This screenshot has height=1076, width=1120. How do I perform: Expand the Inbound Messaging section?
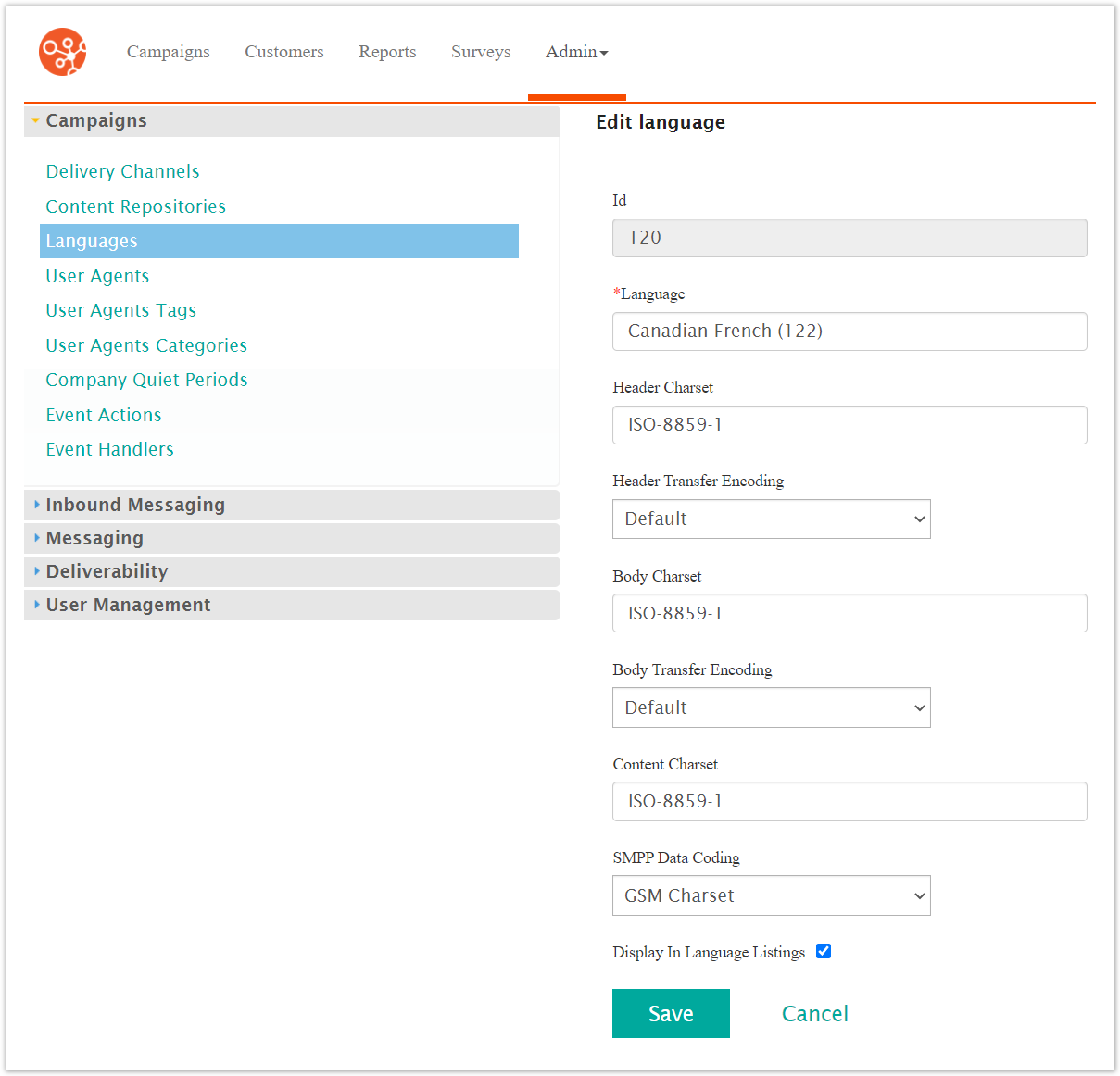pos(135,505)
